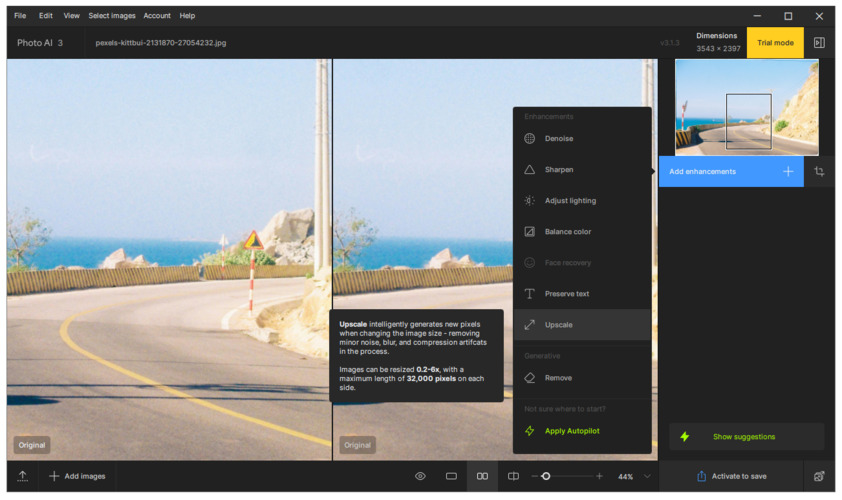The height and width of the screenshot is (500, 842).
Task: Click the navigator thumbnail preview
Action: click(746, 107)
